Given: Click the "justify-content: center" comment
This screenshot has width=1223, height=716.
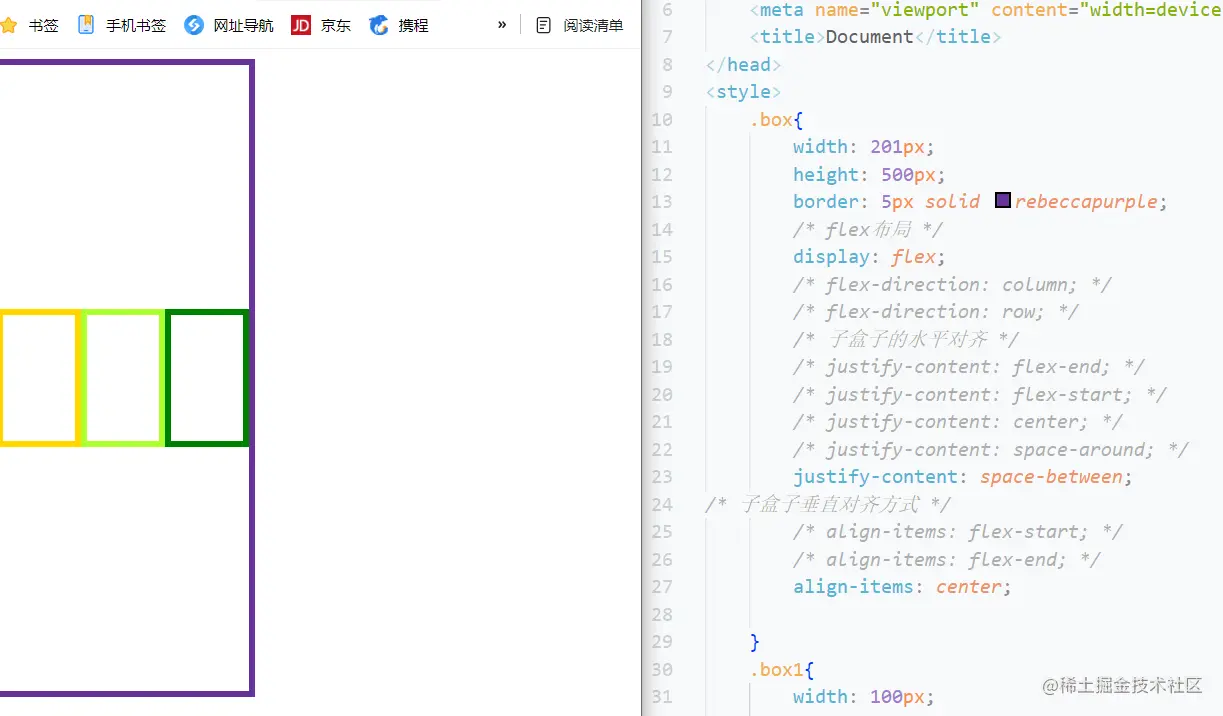Looking at the screenshot, I should tap(958, 422).
